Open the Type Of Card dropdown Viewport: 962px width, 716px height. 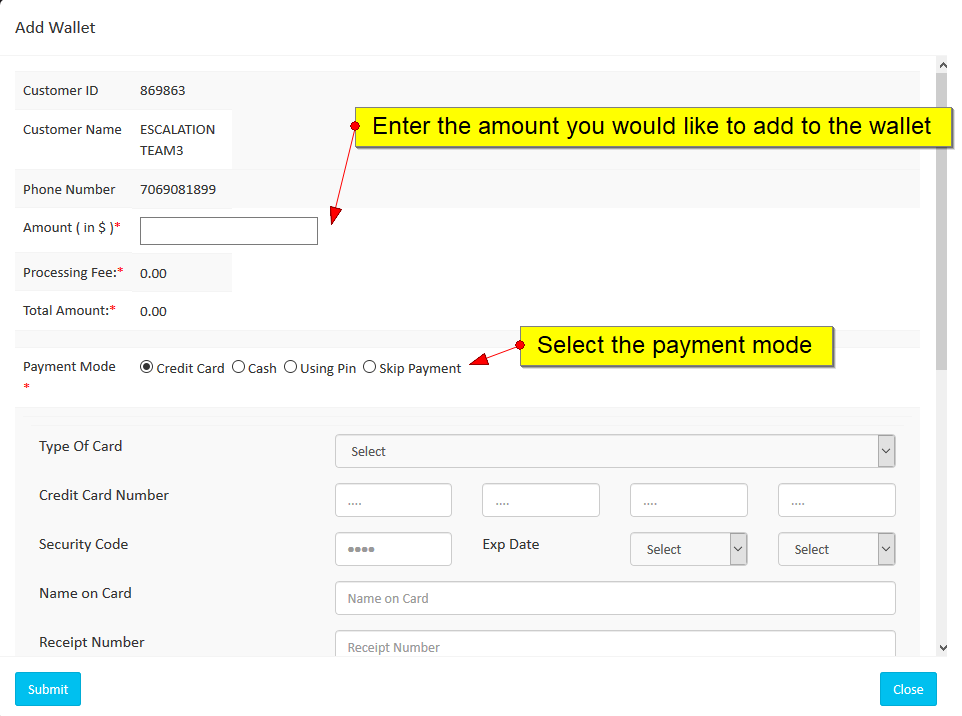click(614, 451)
